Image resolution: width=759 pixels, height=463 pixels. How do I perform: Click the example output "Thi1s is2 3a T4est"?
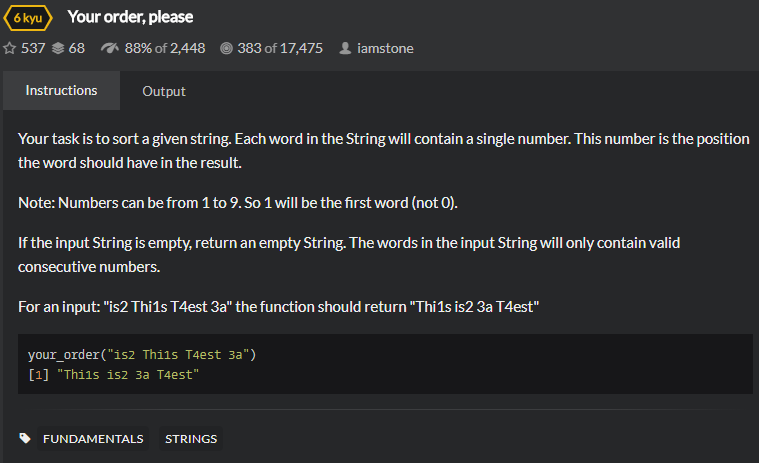pyautogui.click(x=130, y=373)
